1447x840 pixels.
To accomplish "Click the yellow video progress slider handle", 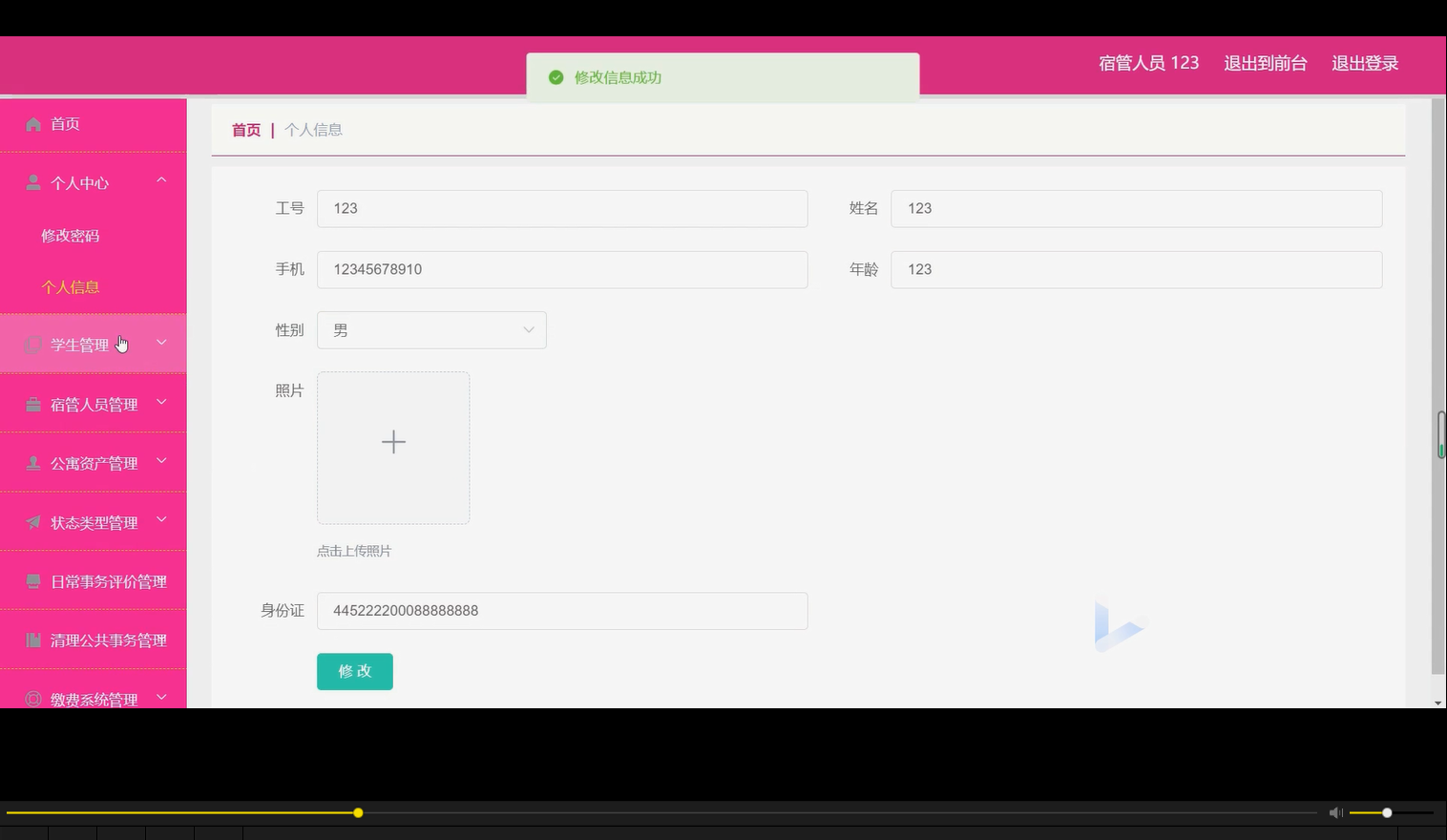I will tap(358, 812).
